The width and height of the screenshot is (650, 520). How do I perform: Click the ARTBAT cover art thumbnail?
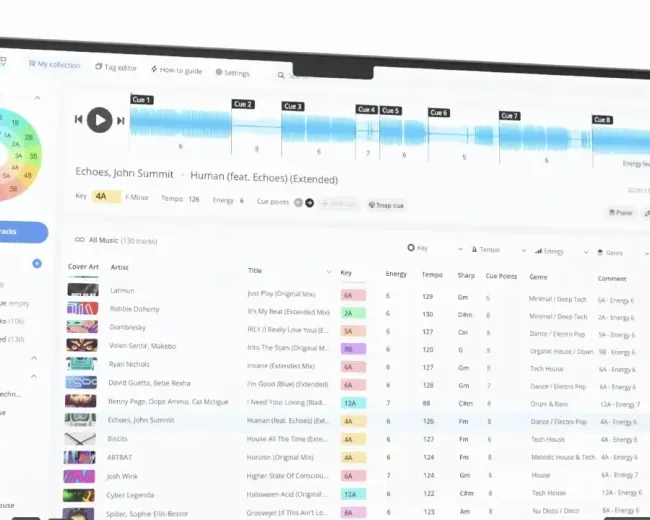click(x=81, y=457)
